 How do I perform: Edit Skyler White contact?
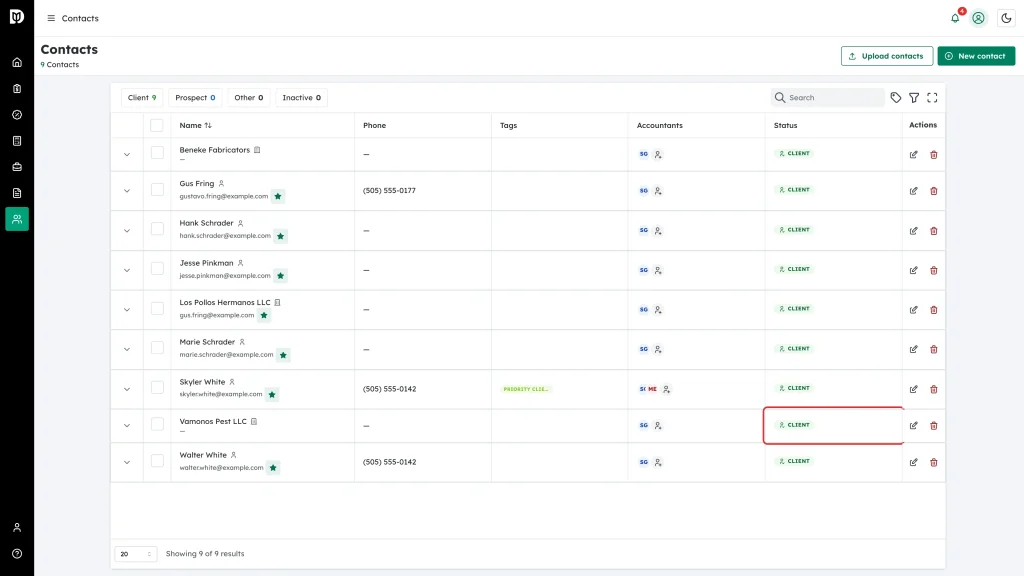(914, 389)
